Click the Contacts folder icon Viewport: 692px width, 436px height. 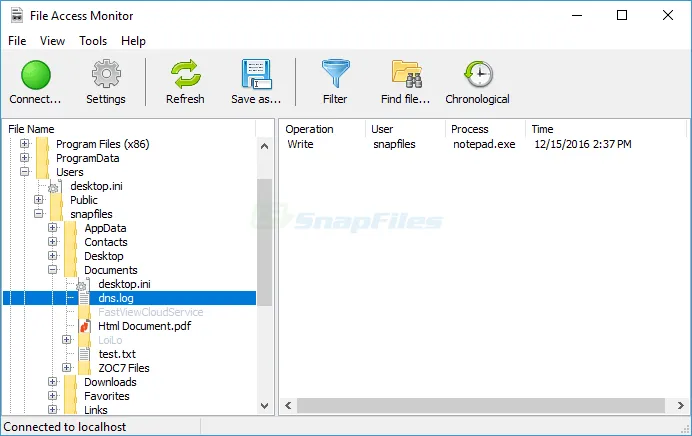tap(71, 242)
